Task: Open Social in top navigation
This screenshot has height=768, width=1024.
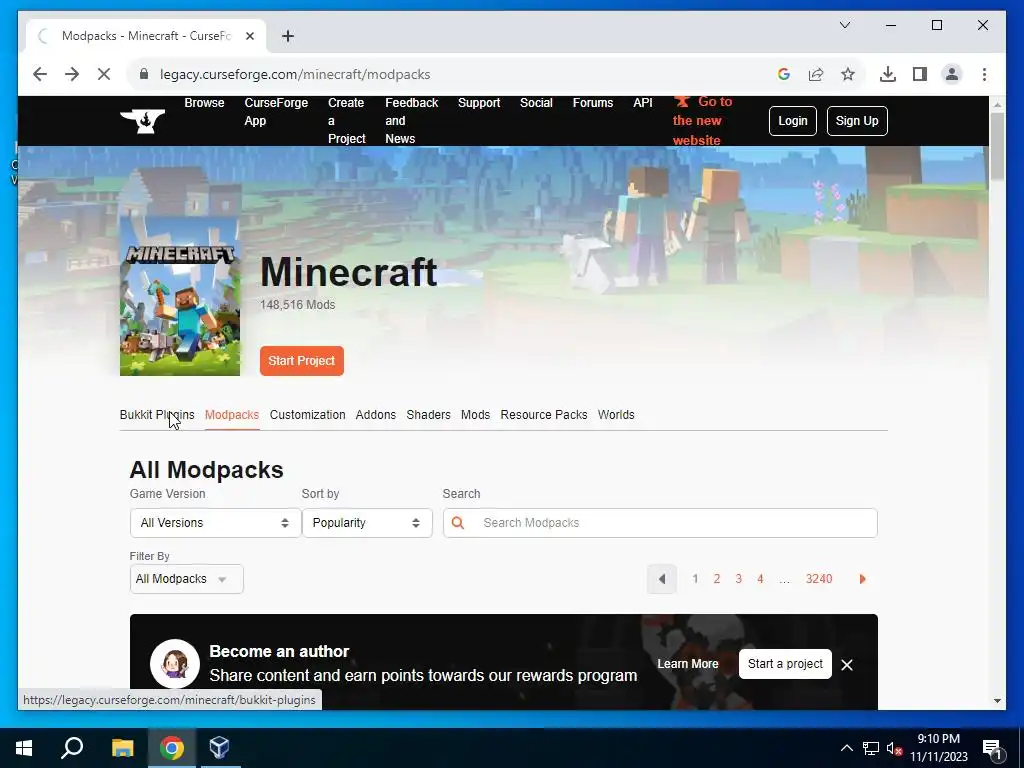Action: coord(536,103)
